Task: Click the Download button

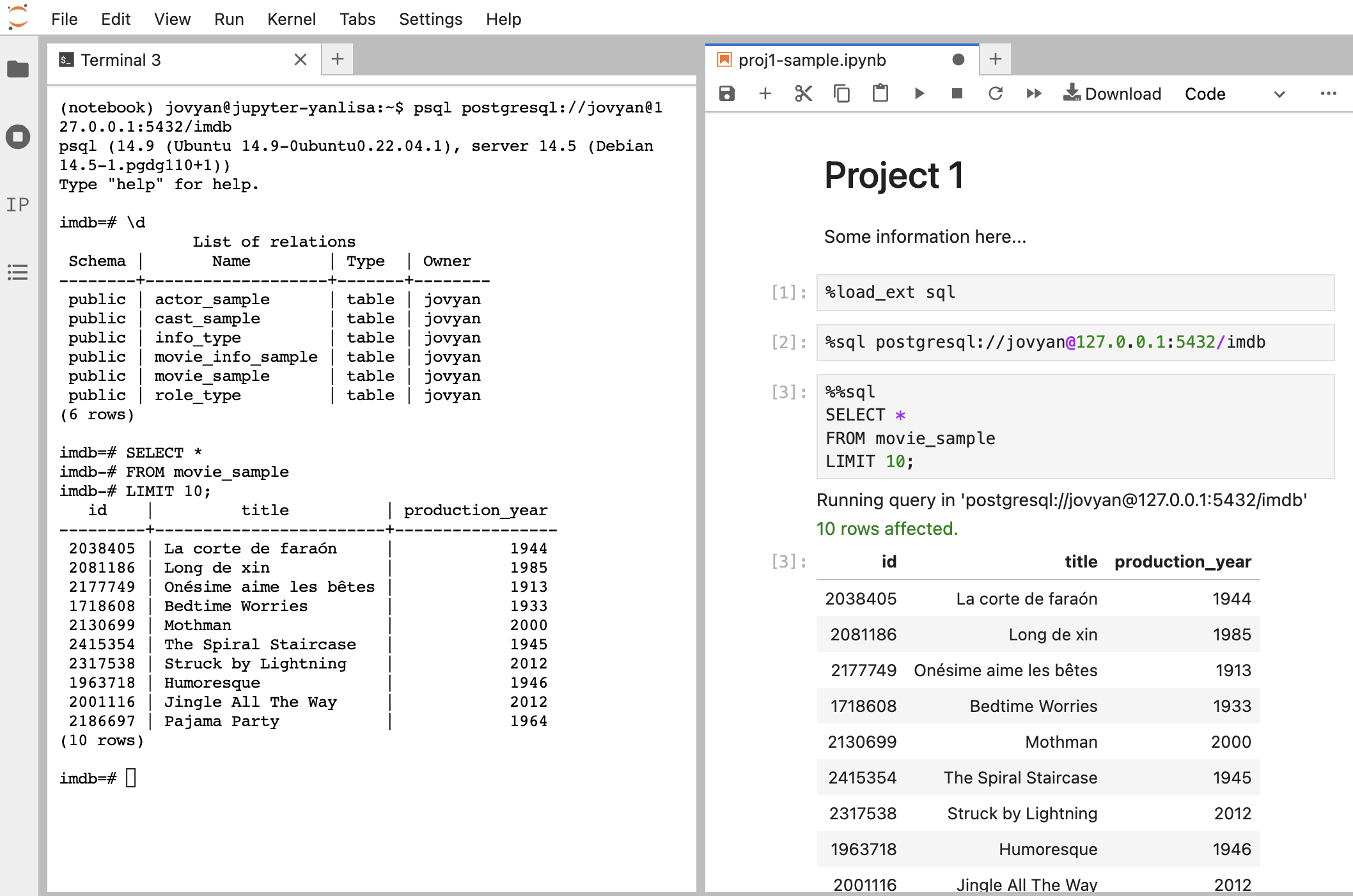Action: point(1113,94)
